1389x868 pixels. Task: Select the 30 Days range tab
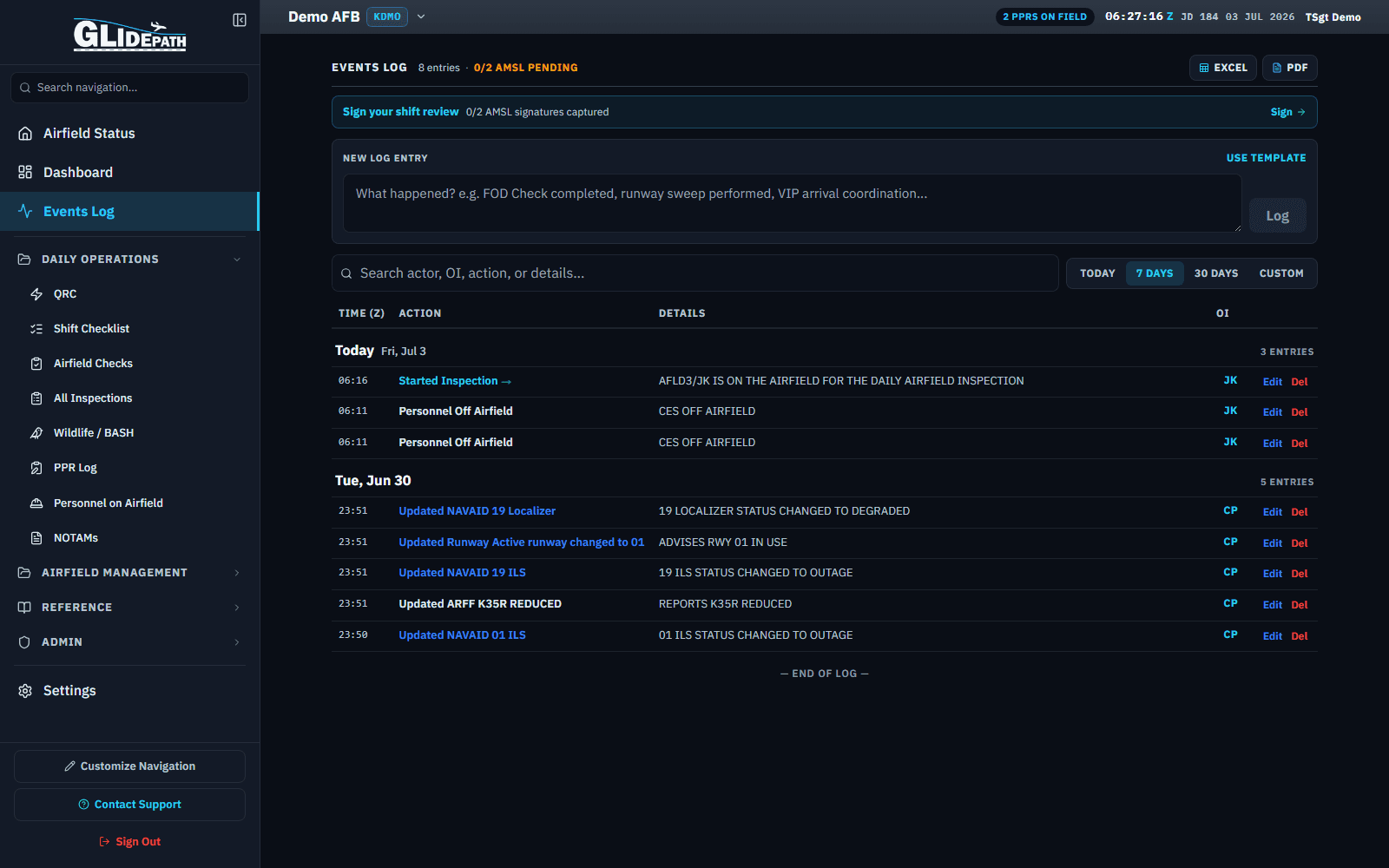click(1216, 273)
